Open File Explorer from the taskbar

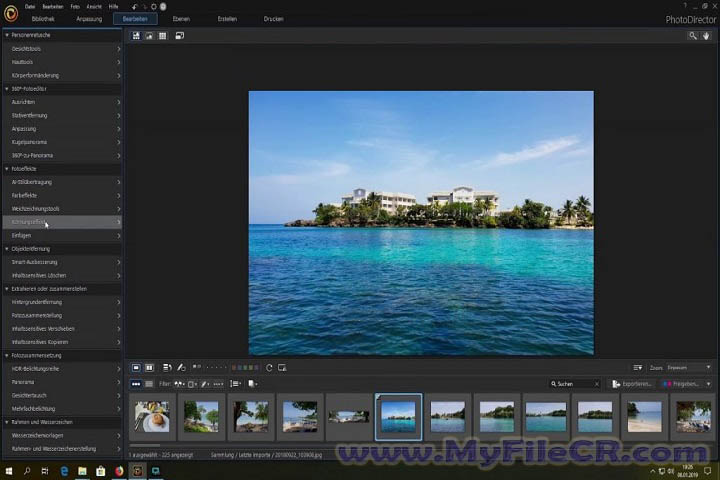[x=82, y=471]
